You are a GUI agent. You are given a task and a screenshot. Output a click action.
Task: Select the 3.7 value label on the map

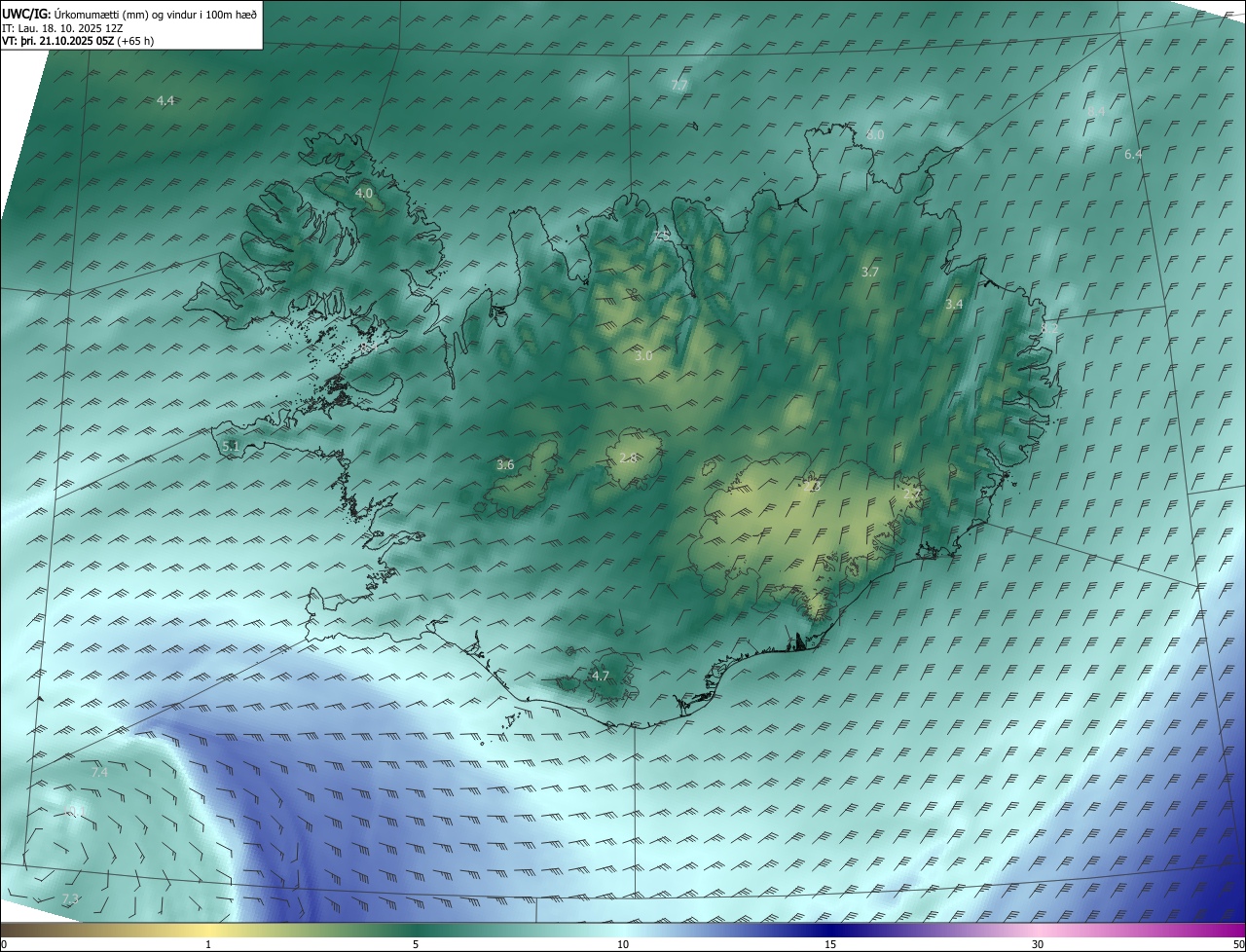click(870, 273)
